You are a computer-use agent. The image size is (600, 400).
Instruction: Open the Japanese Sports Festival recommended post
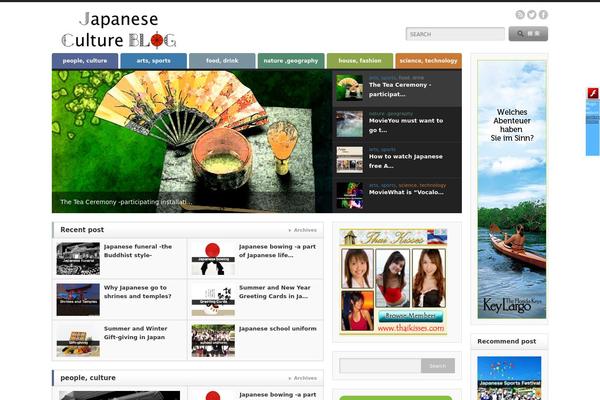509,378
